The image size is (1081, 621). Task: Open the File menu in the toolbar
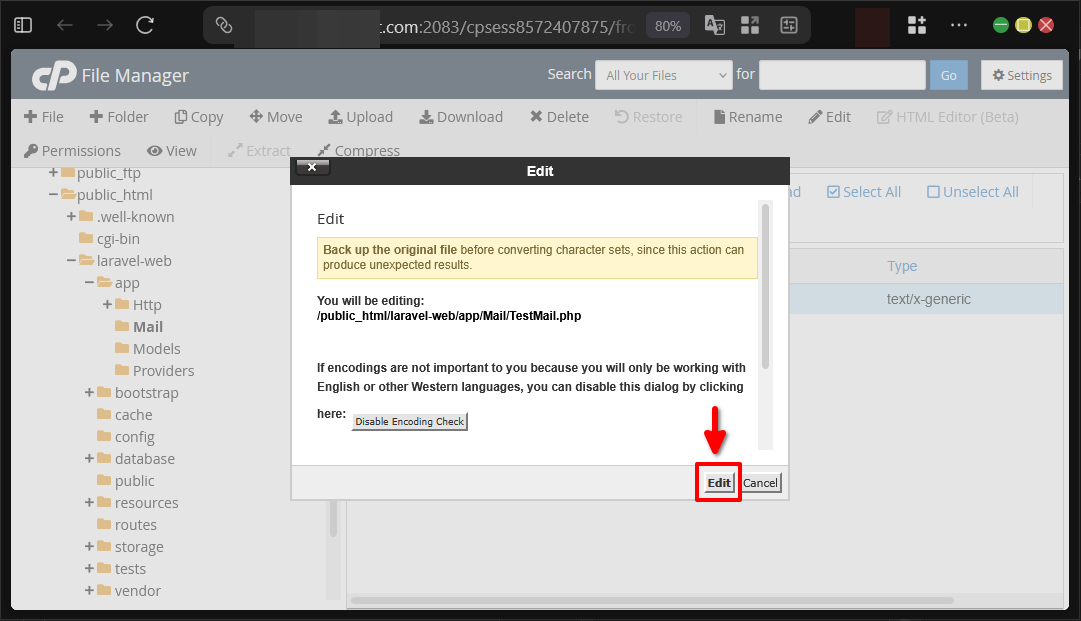(43, 117)
